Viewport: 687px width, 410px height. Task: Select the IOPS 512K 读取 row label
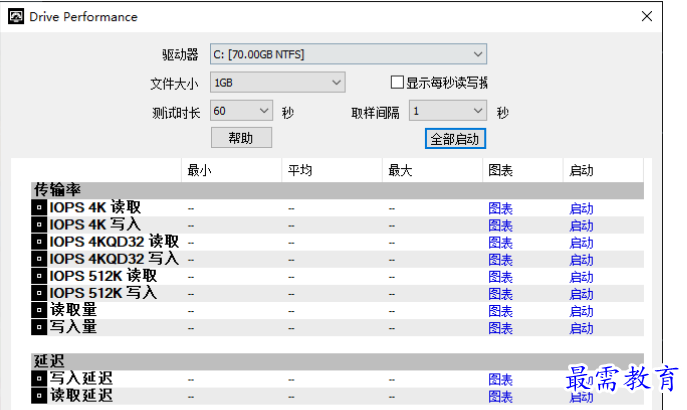point(103,276)
